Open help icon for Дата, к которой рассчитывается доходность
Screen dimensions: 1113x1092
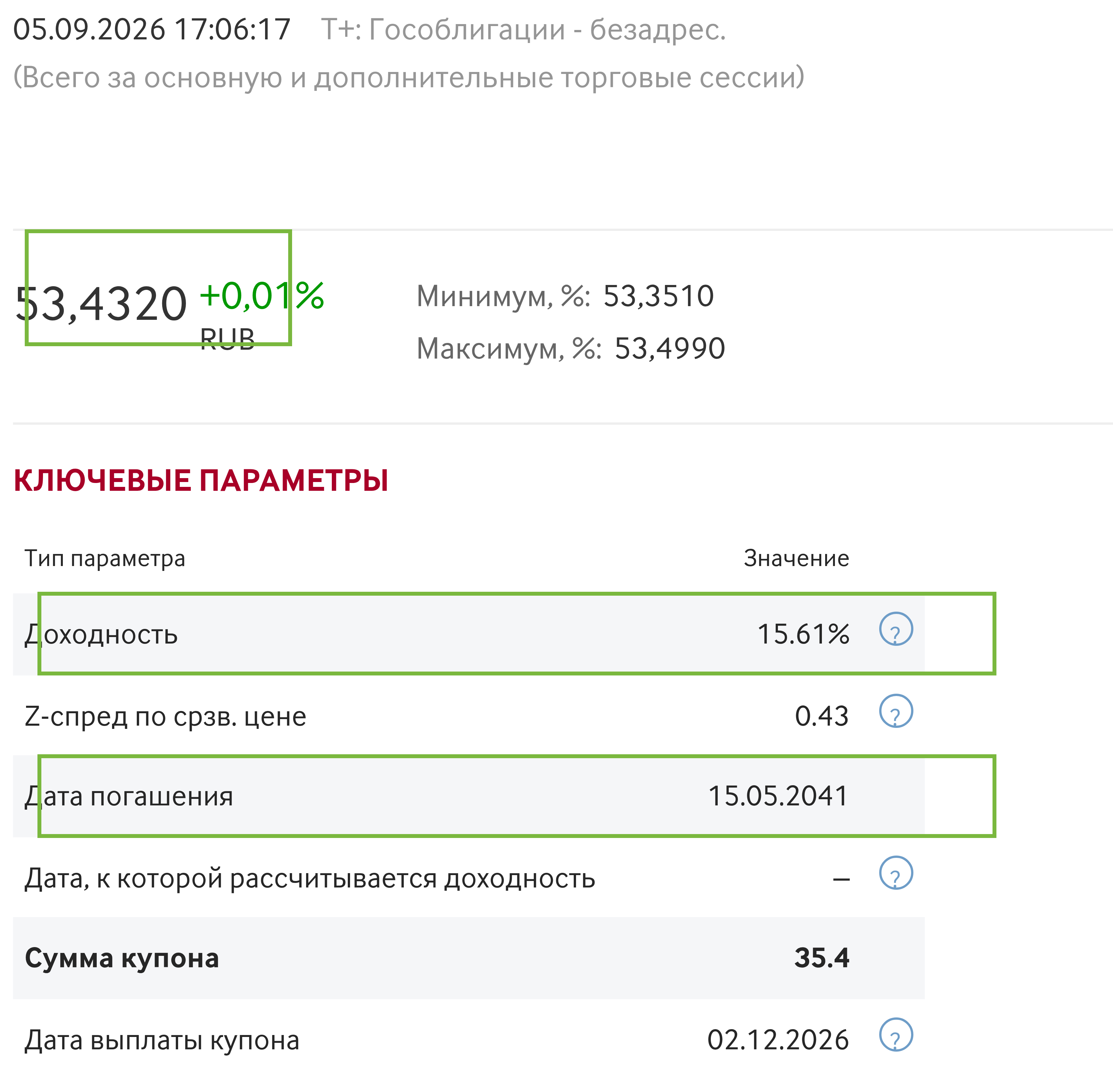click(x=896, y=872)
